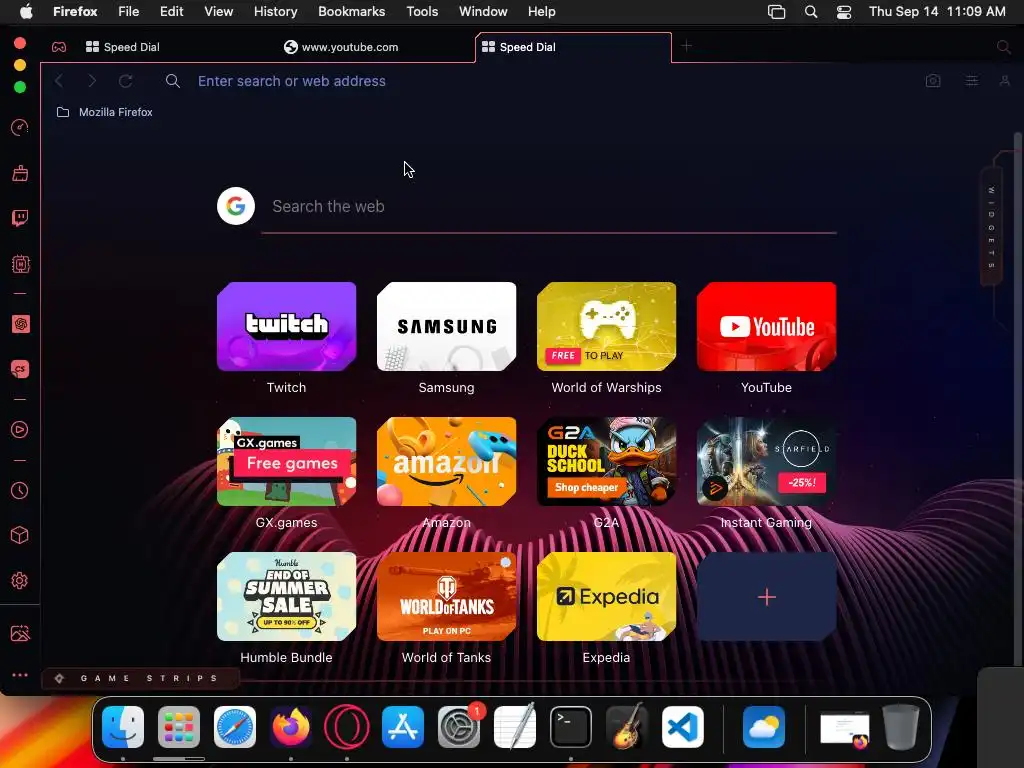Launch Opera GX from the Dock
Image resolution: width=1024 pixels, height=768 pixels.
[347, 727]
